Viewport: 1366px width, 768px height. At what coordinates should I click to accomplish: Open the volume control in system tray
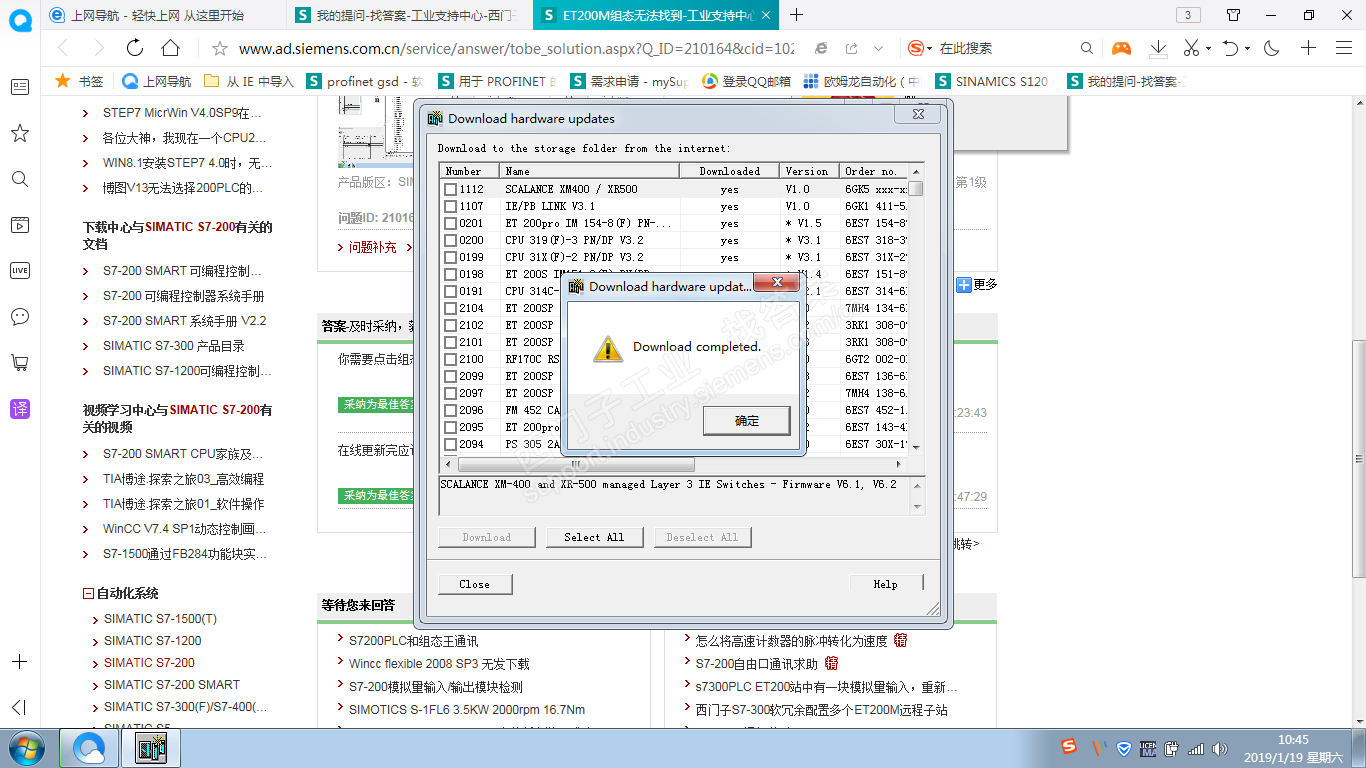[x=1219, y=748]
